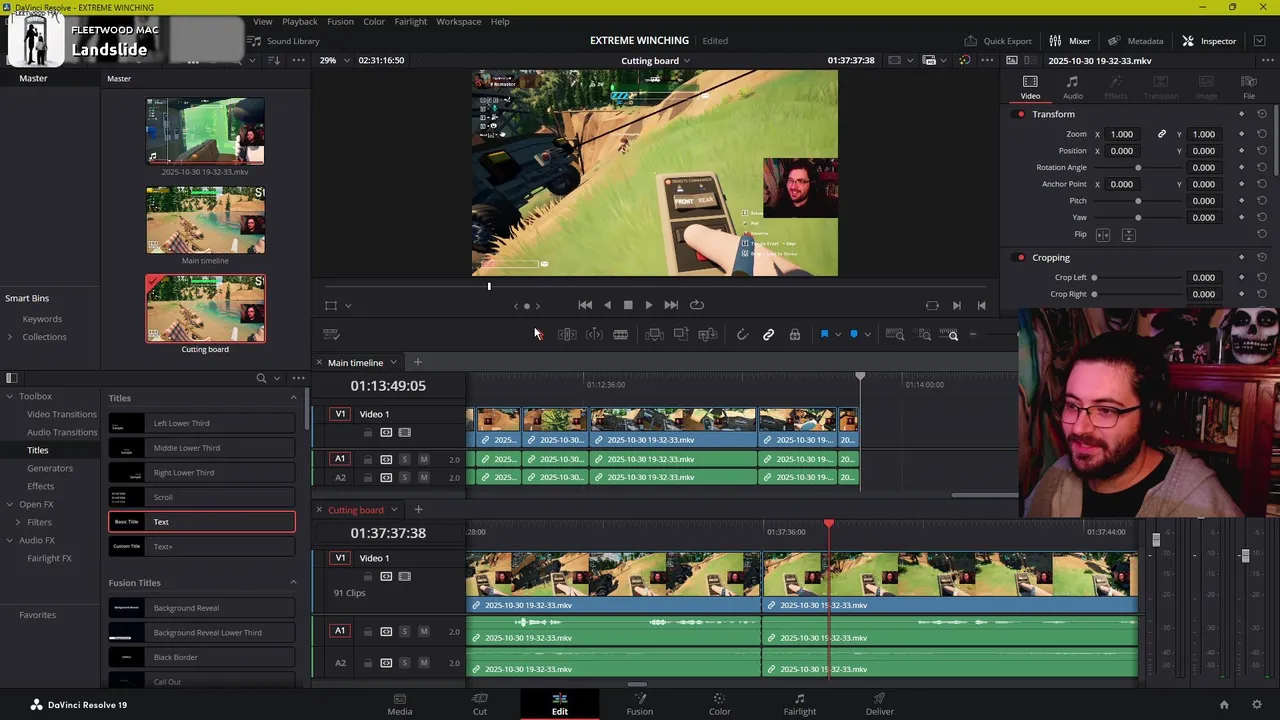Open the Main timeline tab dropdown arrow

(x=393, y=363)
